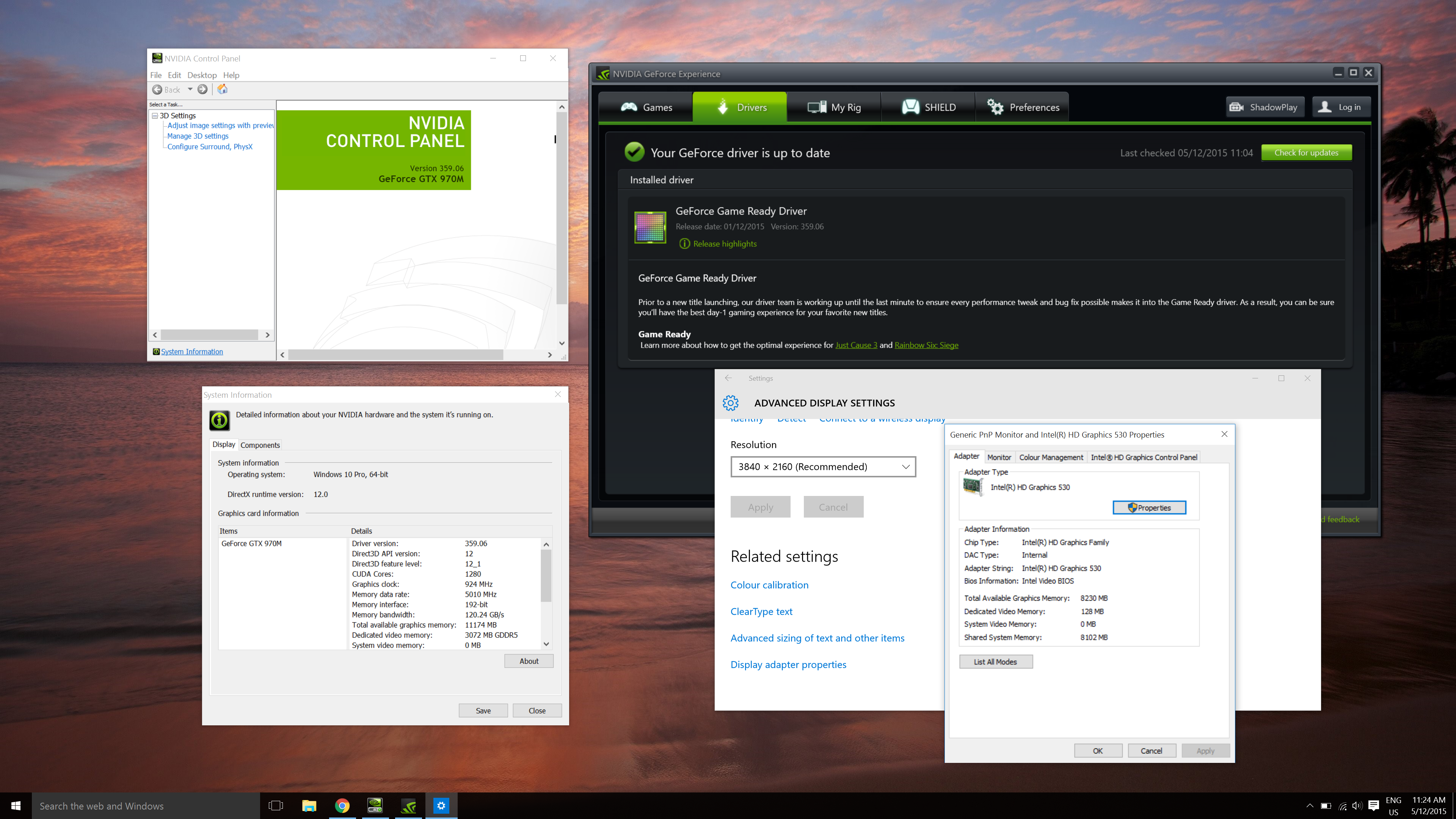Switch to Monitor tab in adapter properties
This screenshot has width=1456, height=819.
[999, 457]
